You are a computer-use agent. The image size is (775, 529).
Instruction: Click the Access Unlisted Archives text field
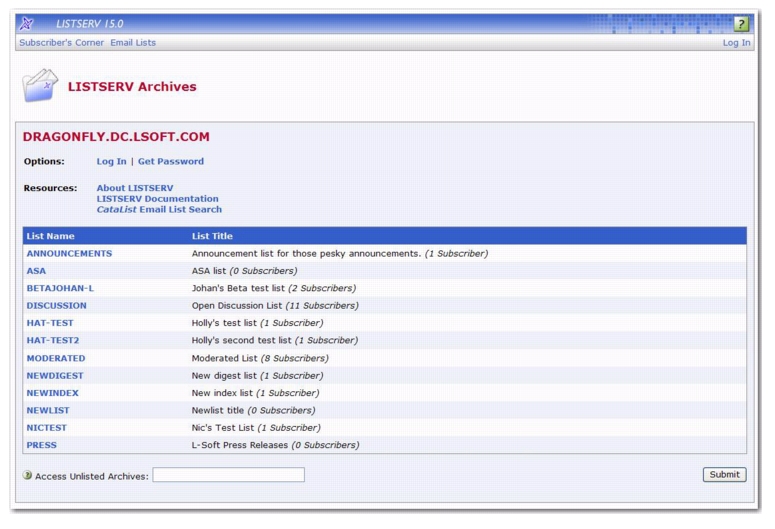228,475
